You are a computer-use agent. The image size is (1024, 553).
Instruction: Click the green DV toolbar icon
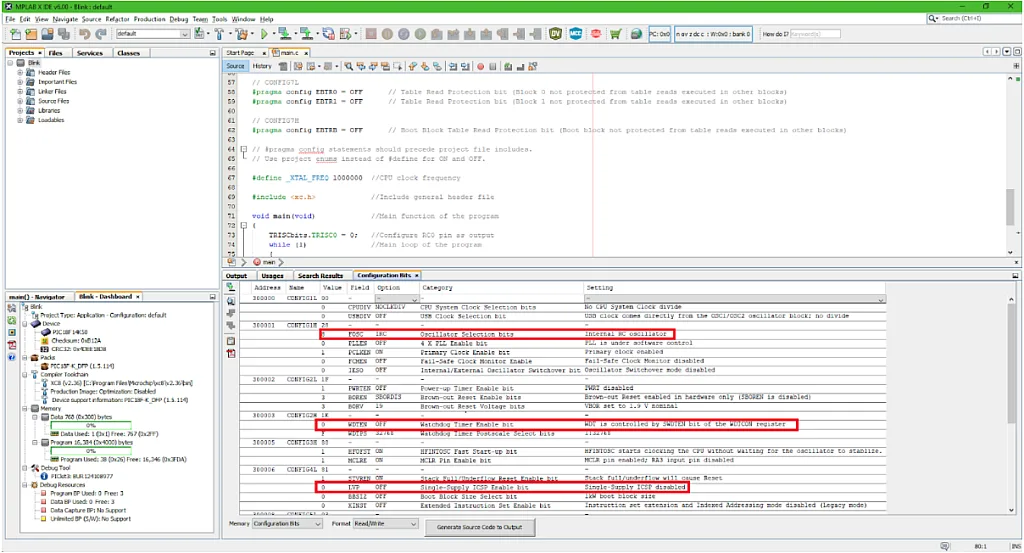(555, 34)
